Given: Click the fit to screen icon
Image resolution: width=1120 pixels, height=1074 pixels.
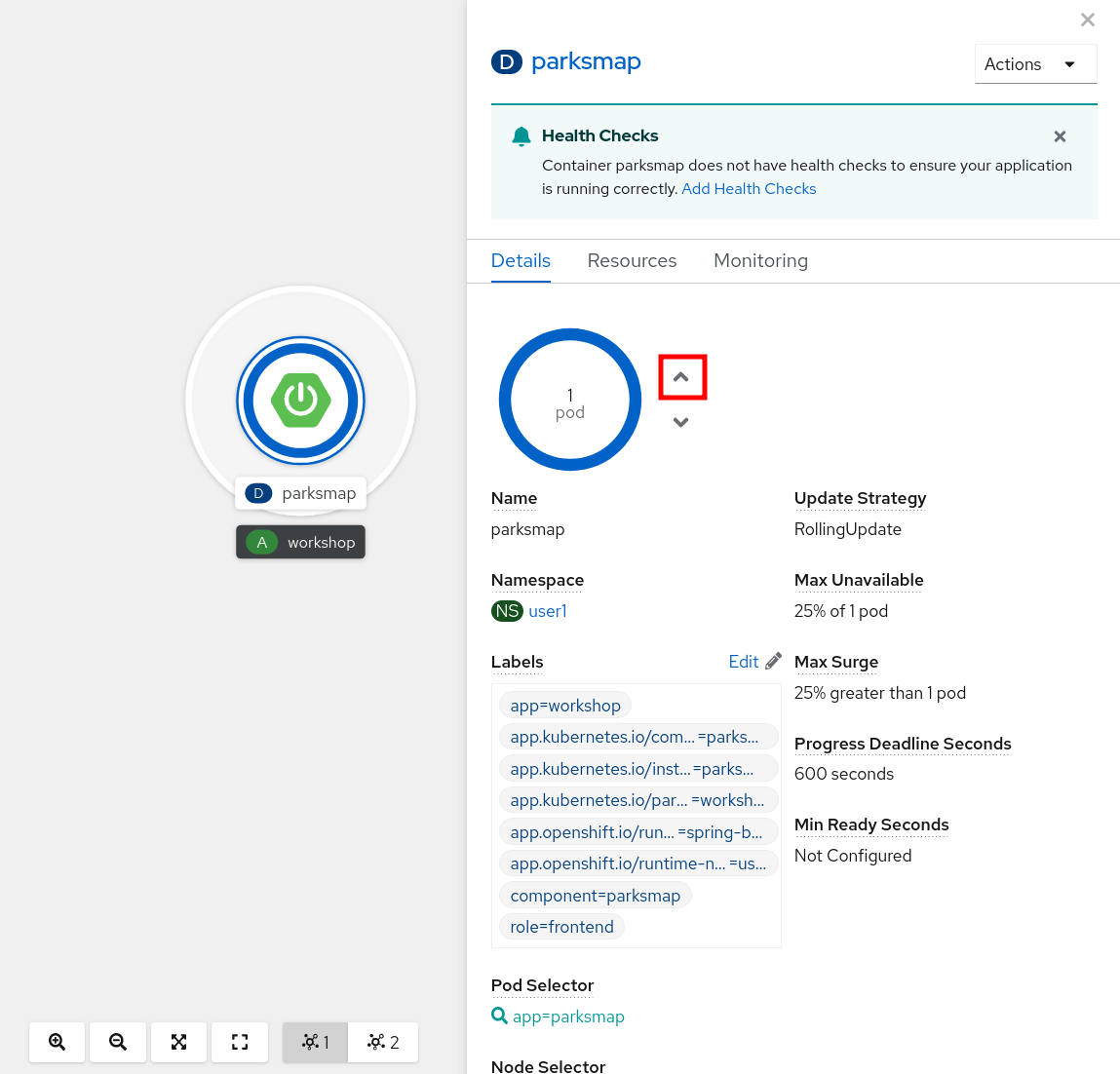Looking at the screenshot, I should [178, 1042].
